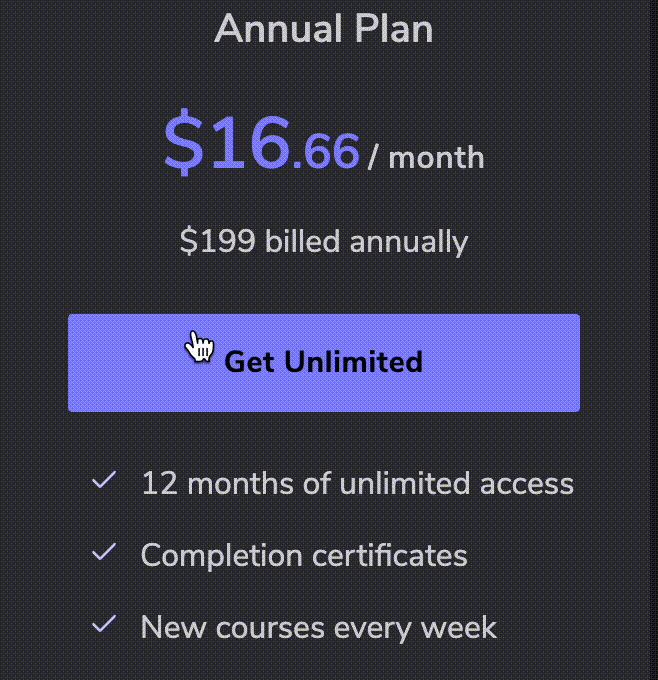The image size is (658, 680).
Task: Click the Get Unlimited button
Action: pyautogui.click(x=324, y=363)
